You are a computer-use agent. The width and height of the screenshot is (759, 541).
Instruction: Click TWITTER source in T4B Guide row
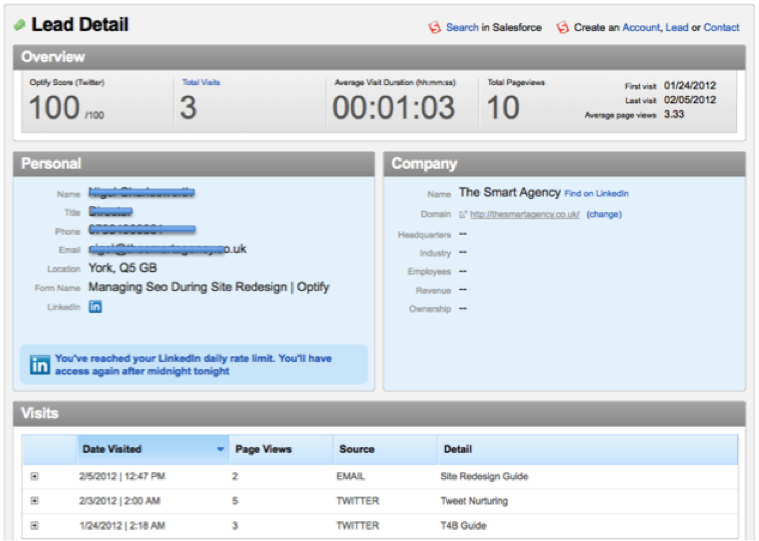tap(358, 526)
